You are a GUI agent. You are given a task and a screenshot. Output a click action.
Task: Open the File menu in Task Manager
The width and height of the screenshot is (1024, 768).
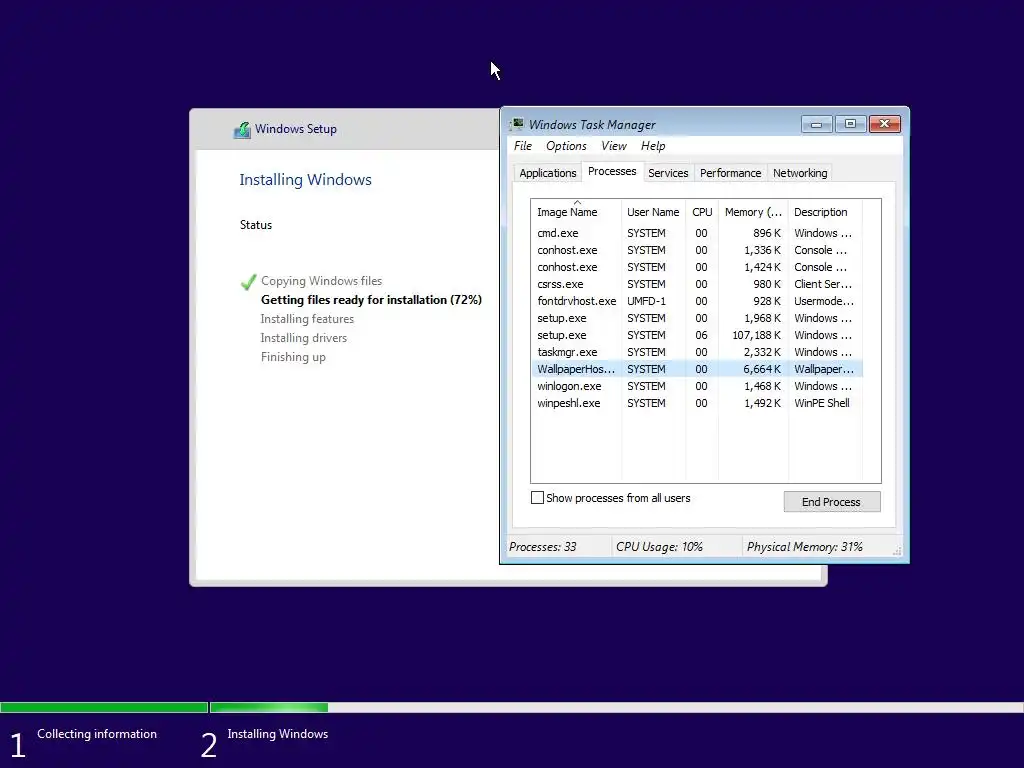pos(522,146)
